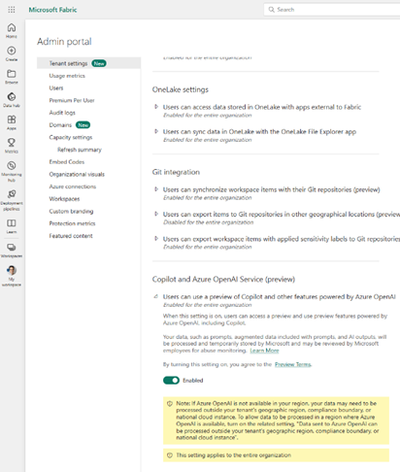
Task: Turn off the Copilot Enabled toggle
Action: coord(171,380)
